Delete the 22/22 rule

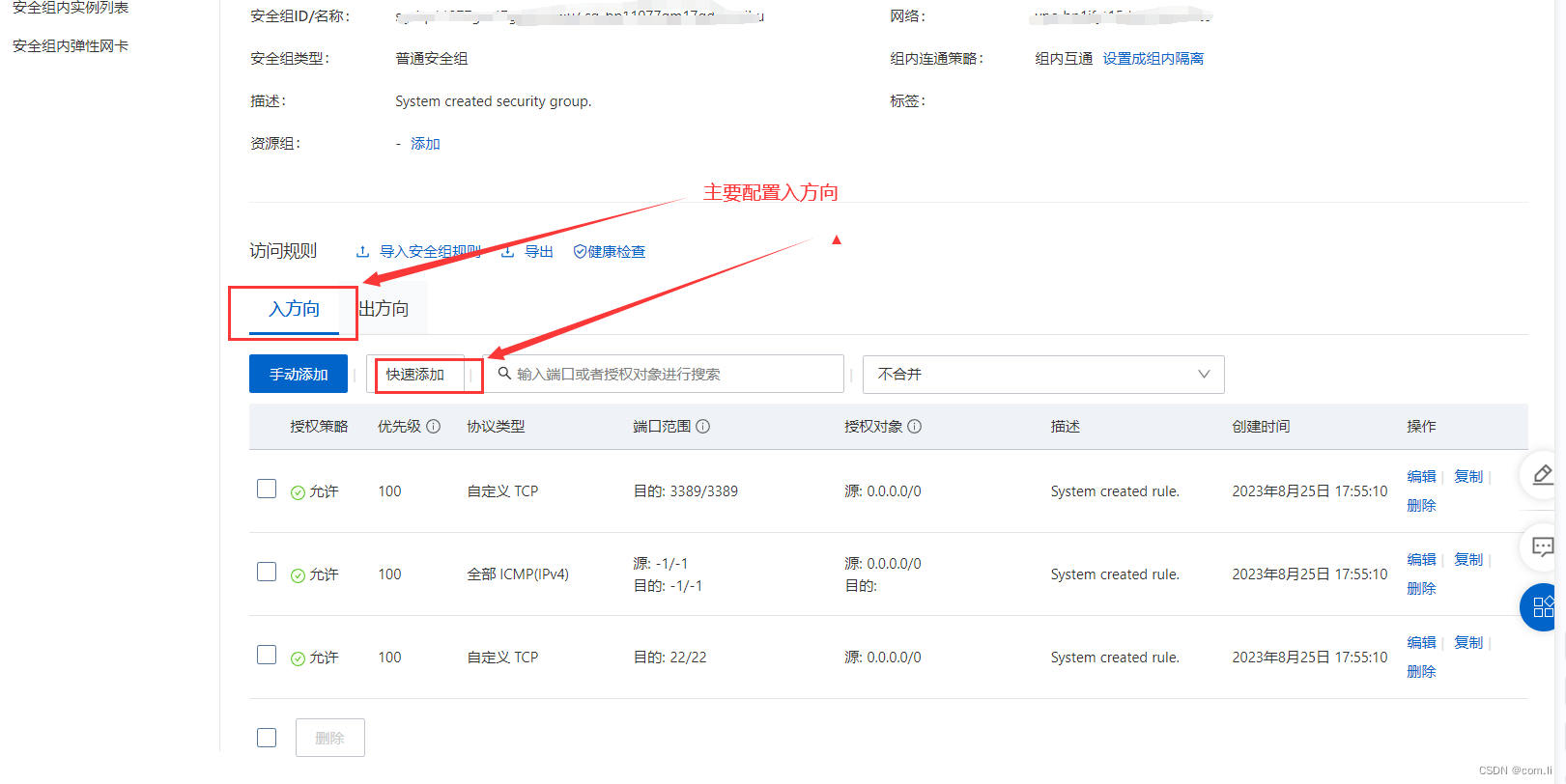pyautogui.click(x=1421, y=672)
